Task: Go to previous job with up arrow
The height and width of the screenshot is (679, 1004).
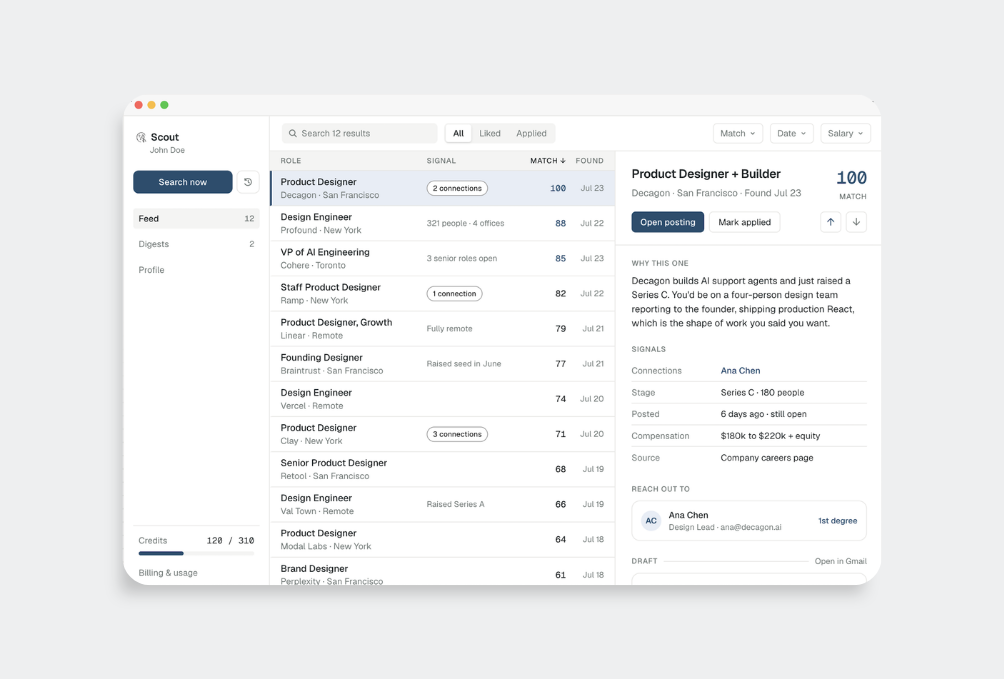Action: pyautogui.click(x=830, y=222)
